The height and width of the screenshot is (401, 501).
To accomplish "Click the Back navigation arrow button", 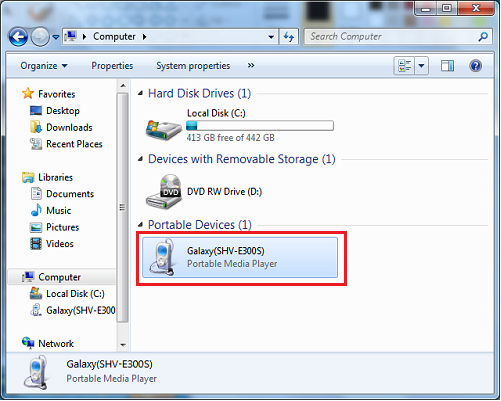I will [18, 37].
